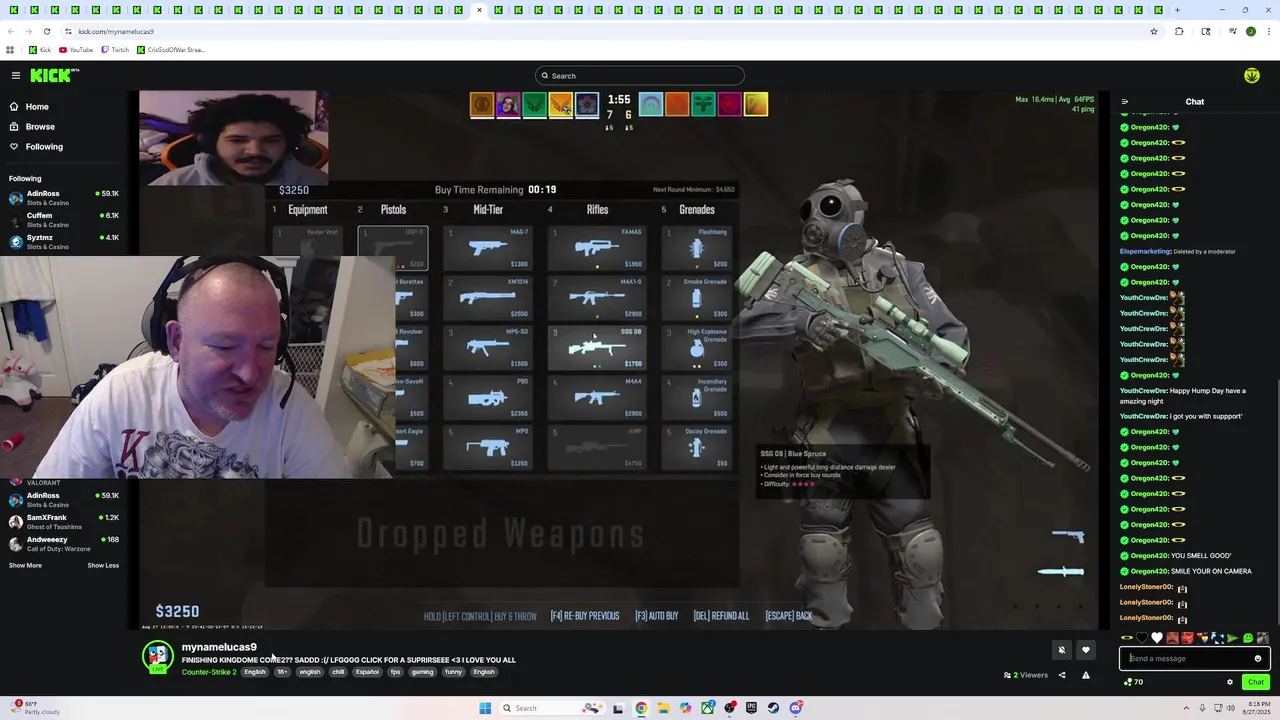Open a new tab with plus button
1280x720 pixels.
pyautogui.click(x=1177, y=10)
